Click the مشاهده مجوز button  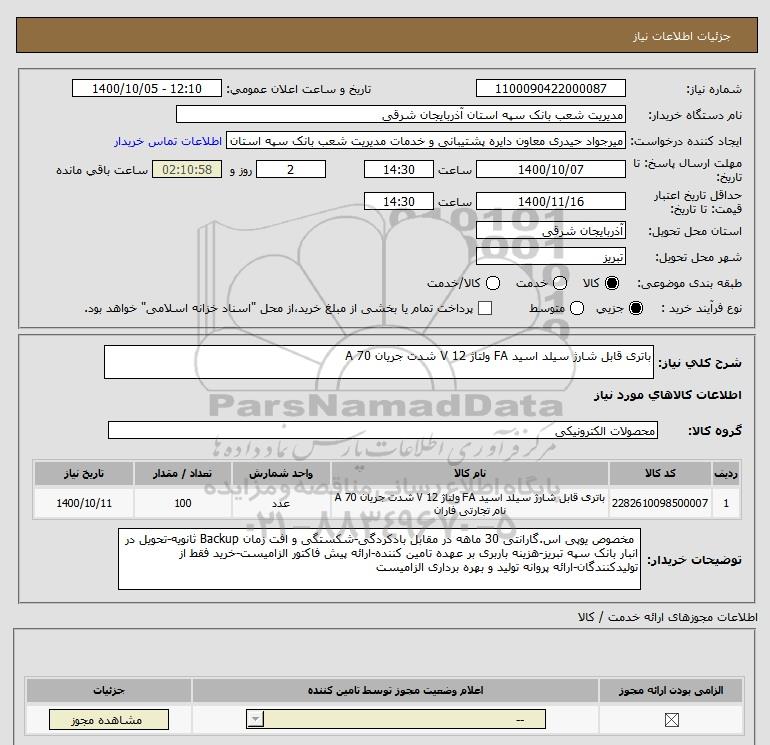(109, 720)
